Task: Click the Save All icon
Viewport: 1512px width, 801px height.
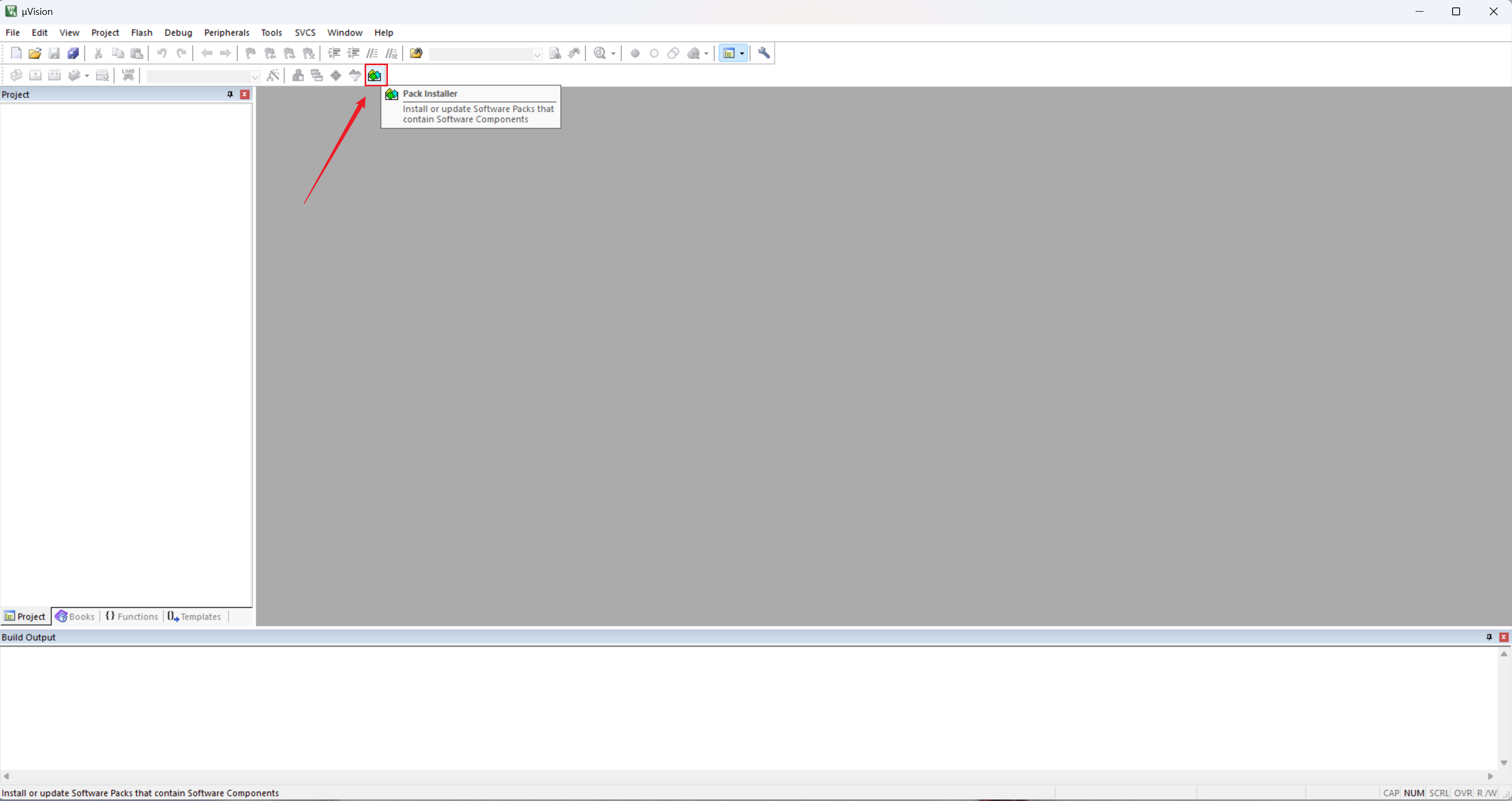Action: click(x=73, y=54)
